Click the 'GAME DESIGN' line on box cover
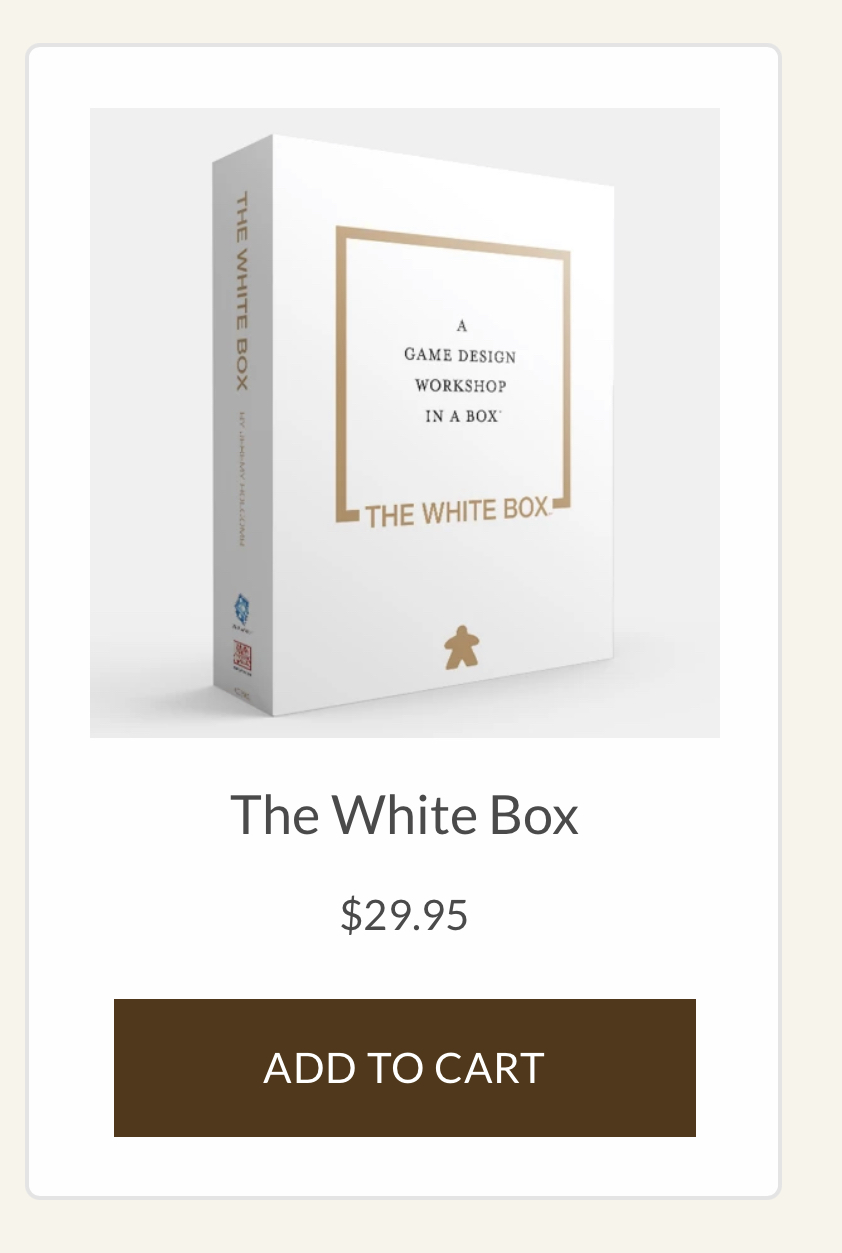842x1253 pixels. click(460, 355)
